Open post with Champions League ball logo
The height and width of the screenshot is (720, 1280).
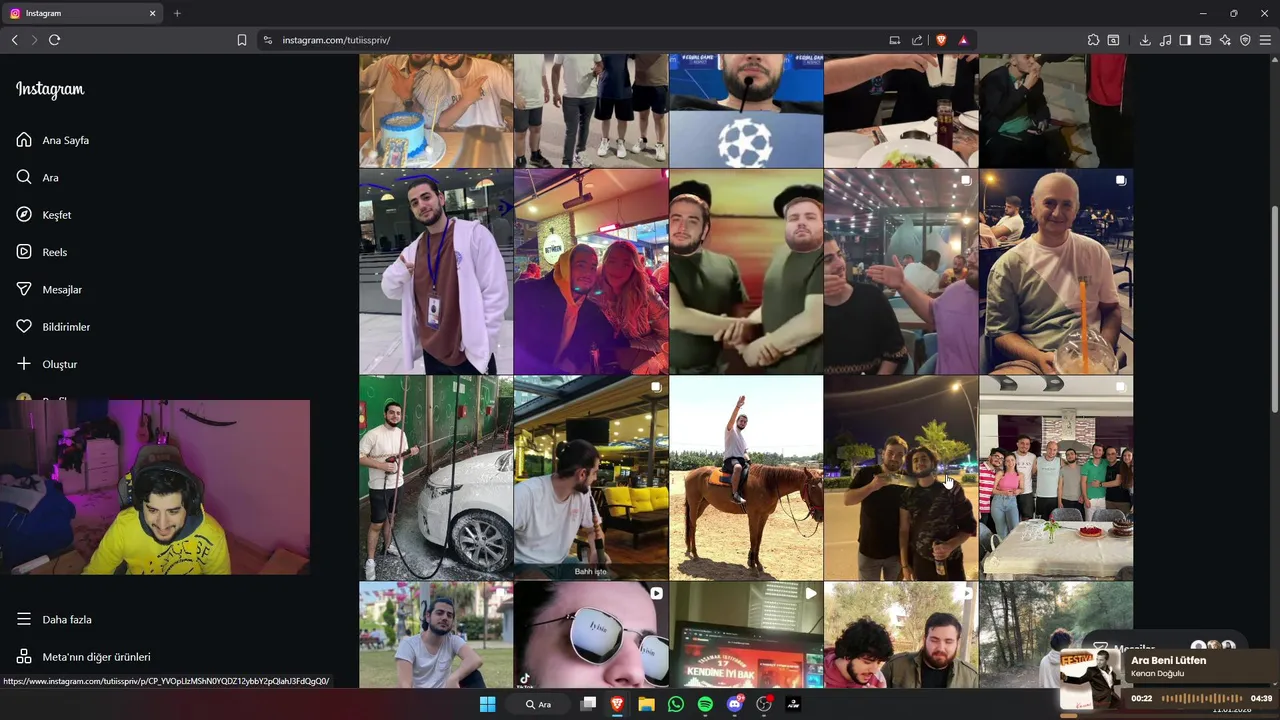click(x=746, y=110)
